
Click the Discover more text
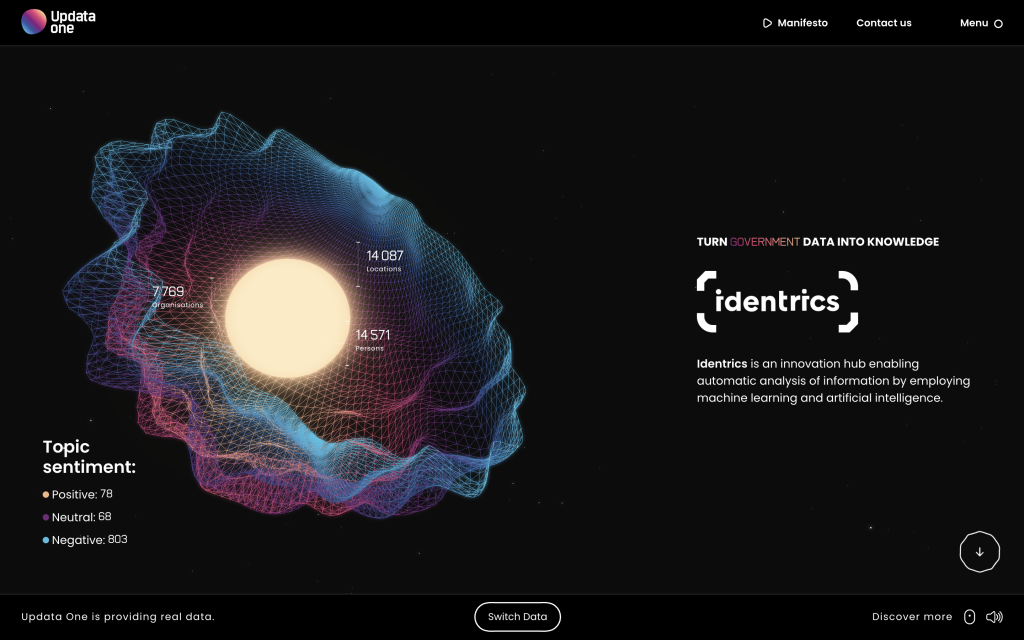coord(912,616)
